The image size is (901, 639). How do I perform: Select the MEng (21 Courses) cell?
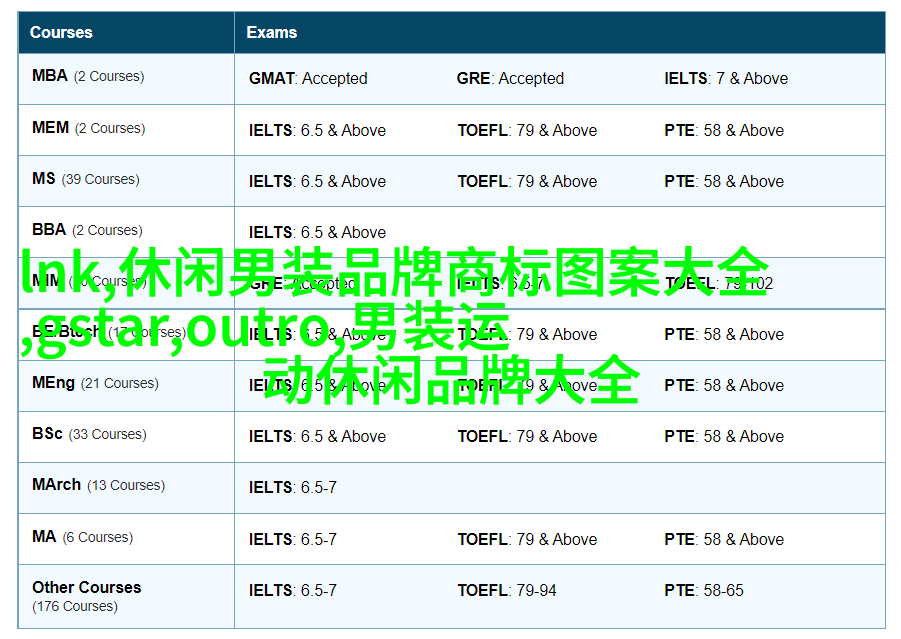[x=126, y=386]
